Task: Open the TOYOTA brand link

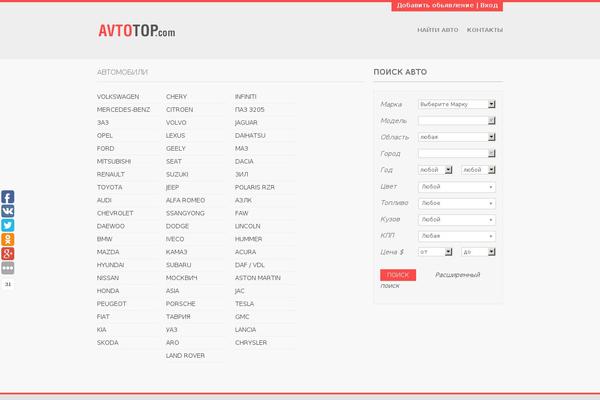Action: [x=109, y=188]
